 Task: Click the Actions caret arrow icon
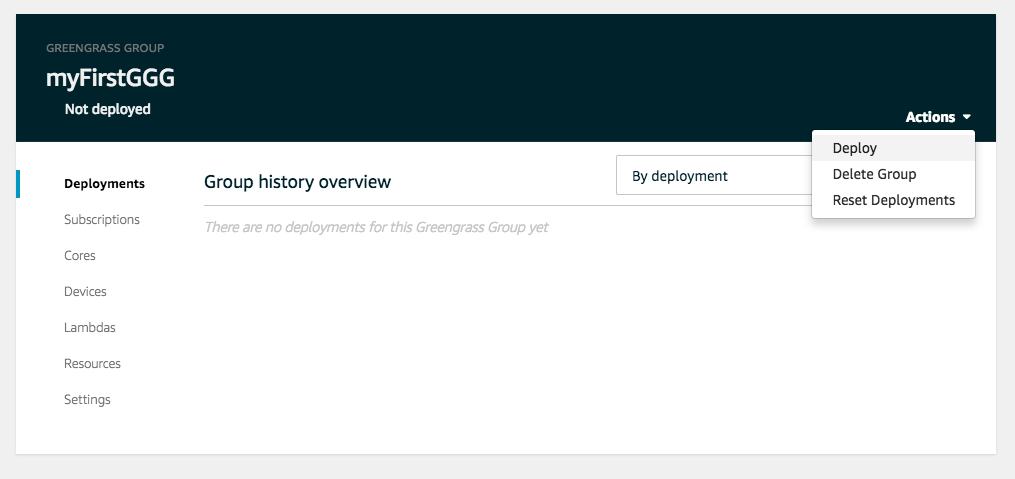[x=966, y=118]
